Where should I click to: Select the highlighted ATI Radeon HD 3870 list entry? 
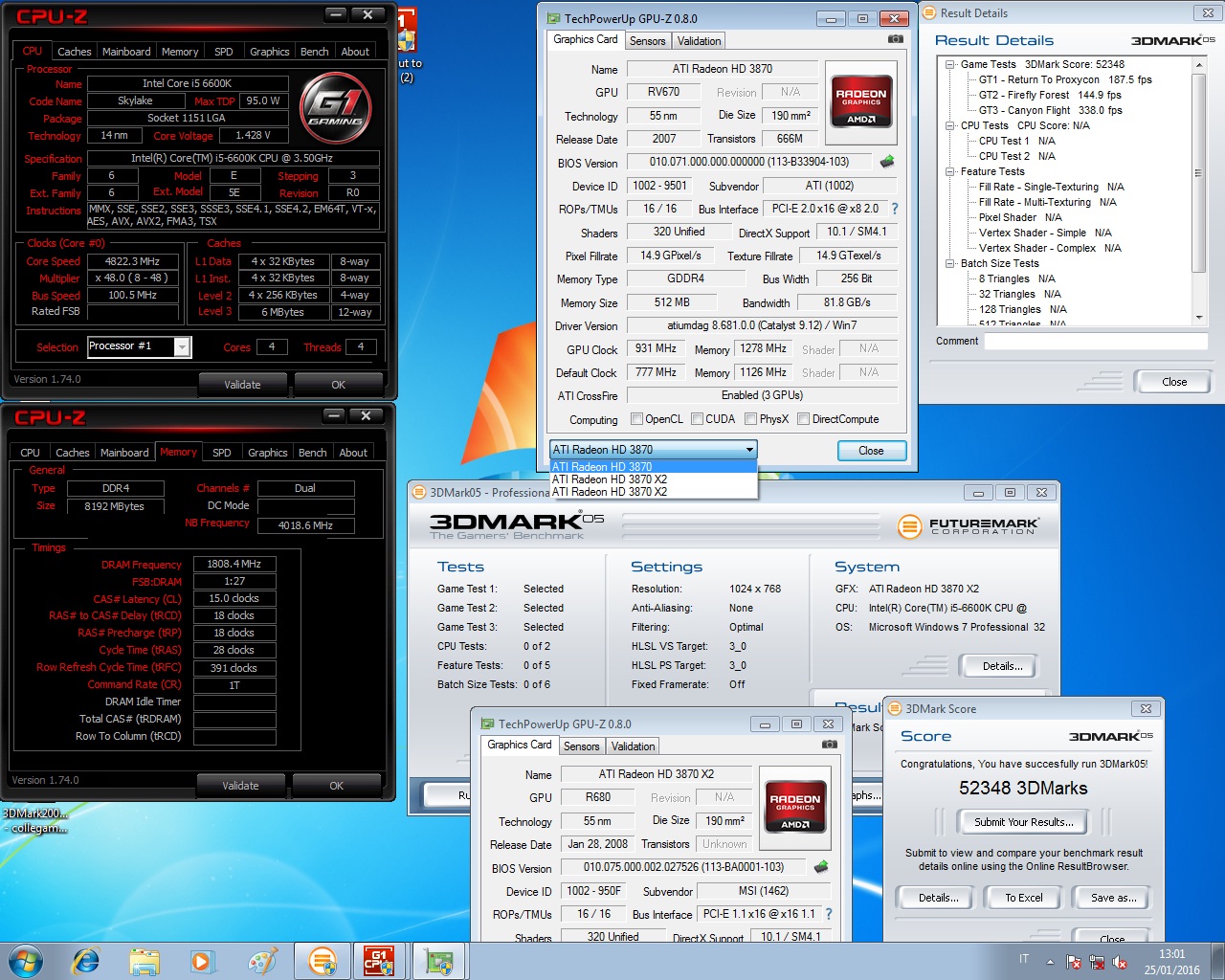(x=654, y=467)
